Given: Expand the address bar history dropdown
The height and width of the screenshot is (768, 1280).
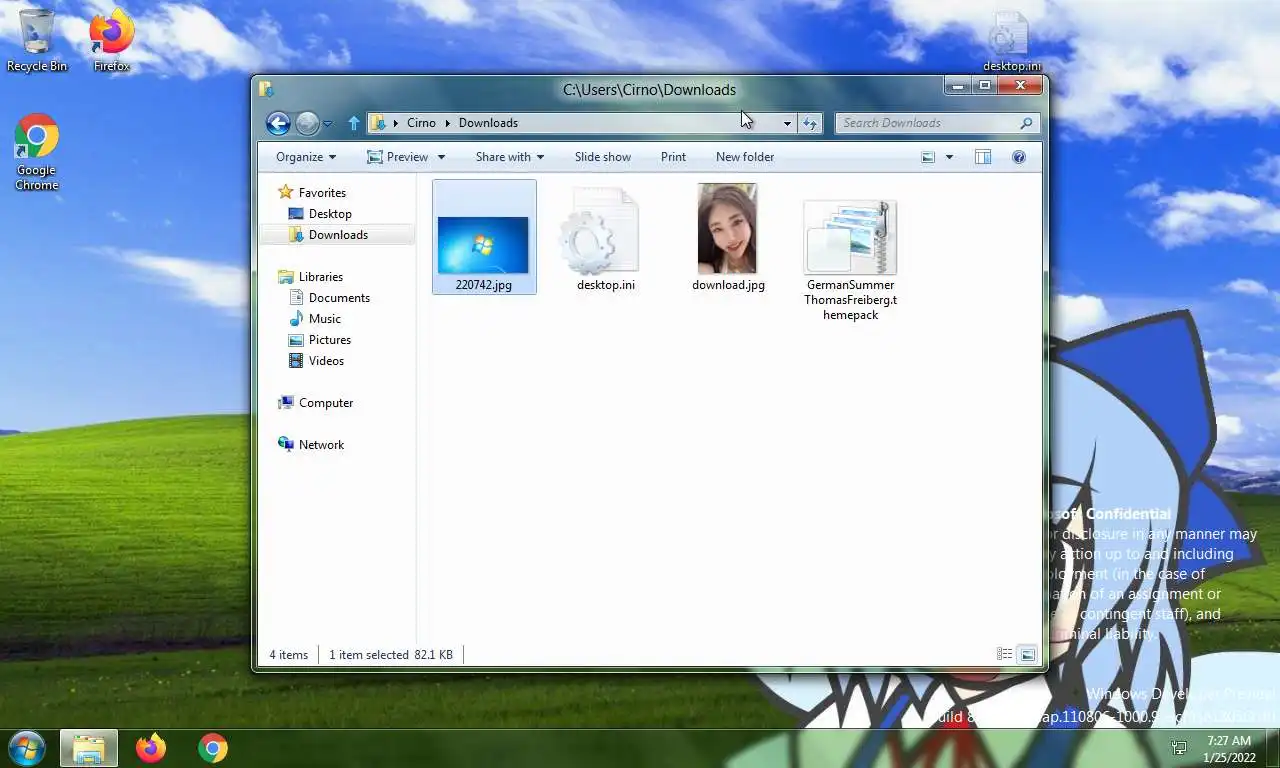Looking at the screenshot, I should click(x=787, y=123).
